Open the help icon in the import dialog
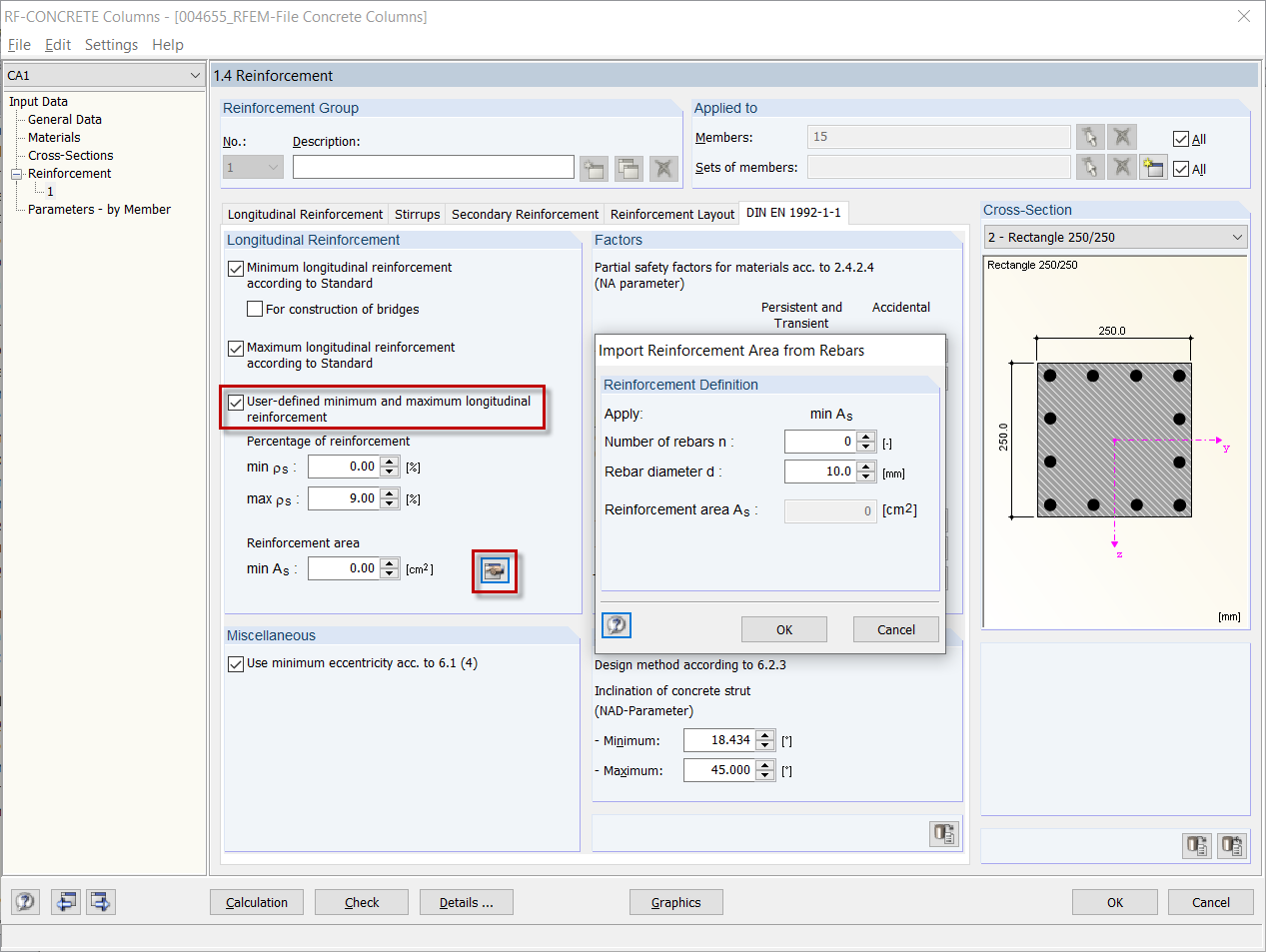The height and width of the screenshot is (952, 1266). (x=616, y=624)
